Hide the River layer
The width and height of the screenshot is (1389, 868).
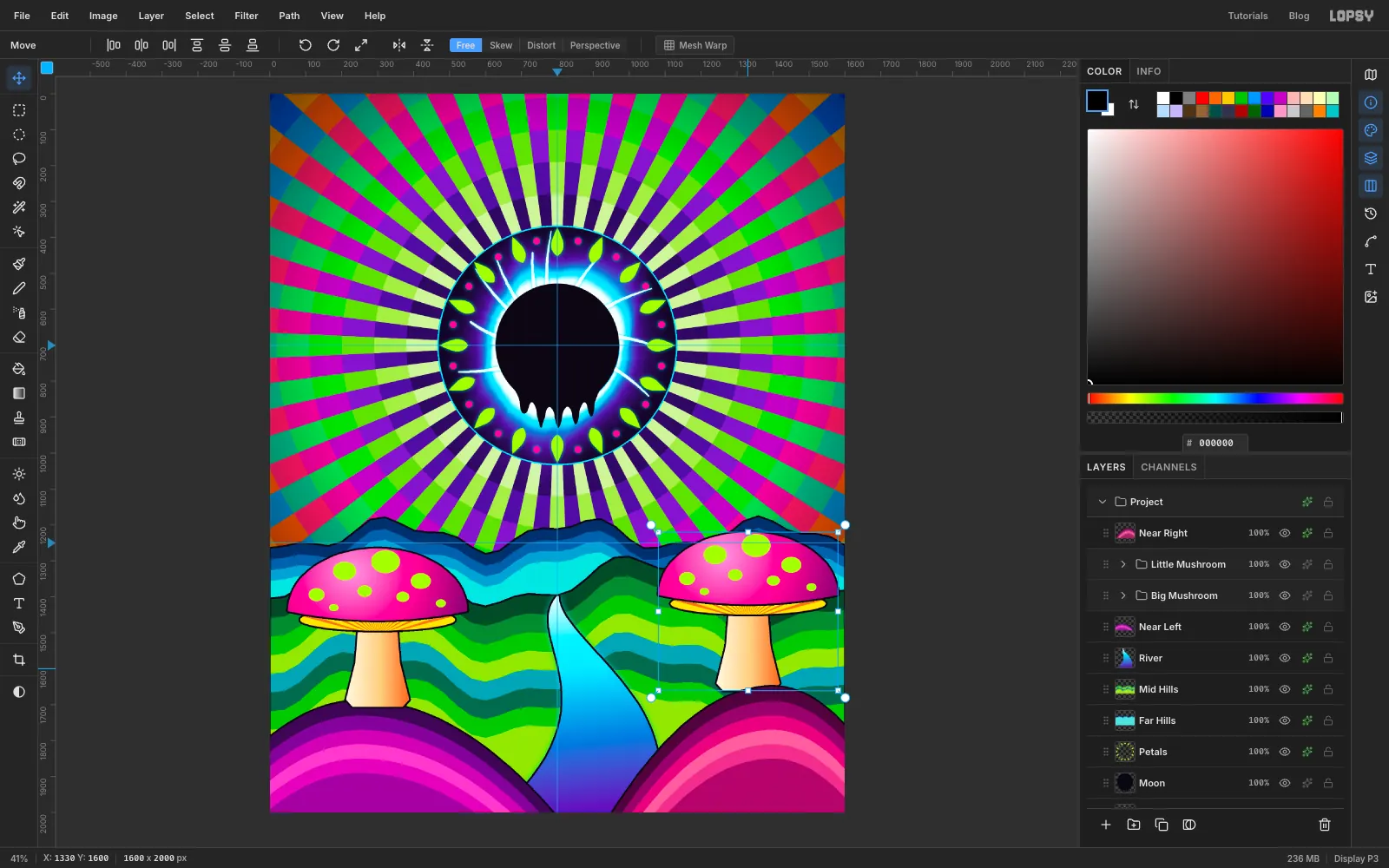click(1285, 658)
